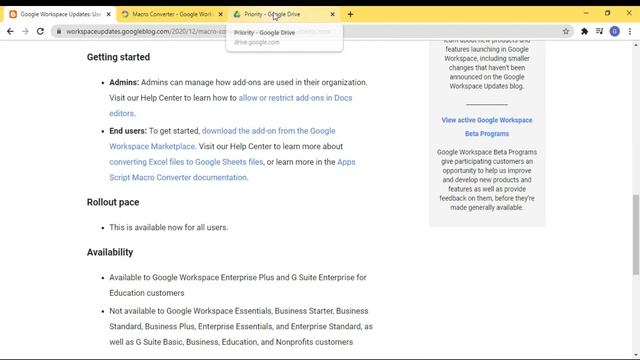
Task: Open 'allow or restrict add-ons in Docs' link
Action: (x=295, y=98)
